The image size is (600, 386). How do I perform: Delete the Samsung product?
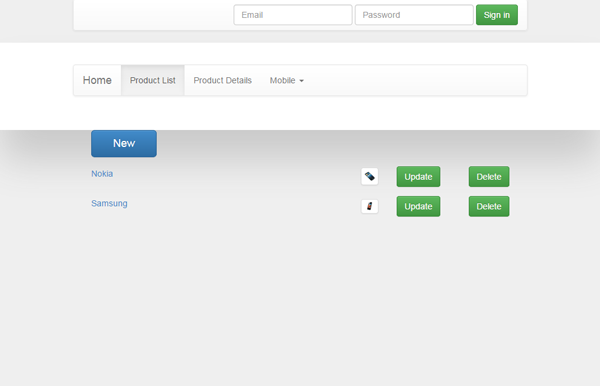tap(489, 207)
